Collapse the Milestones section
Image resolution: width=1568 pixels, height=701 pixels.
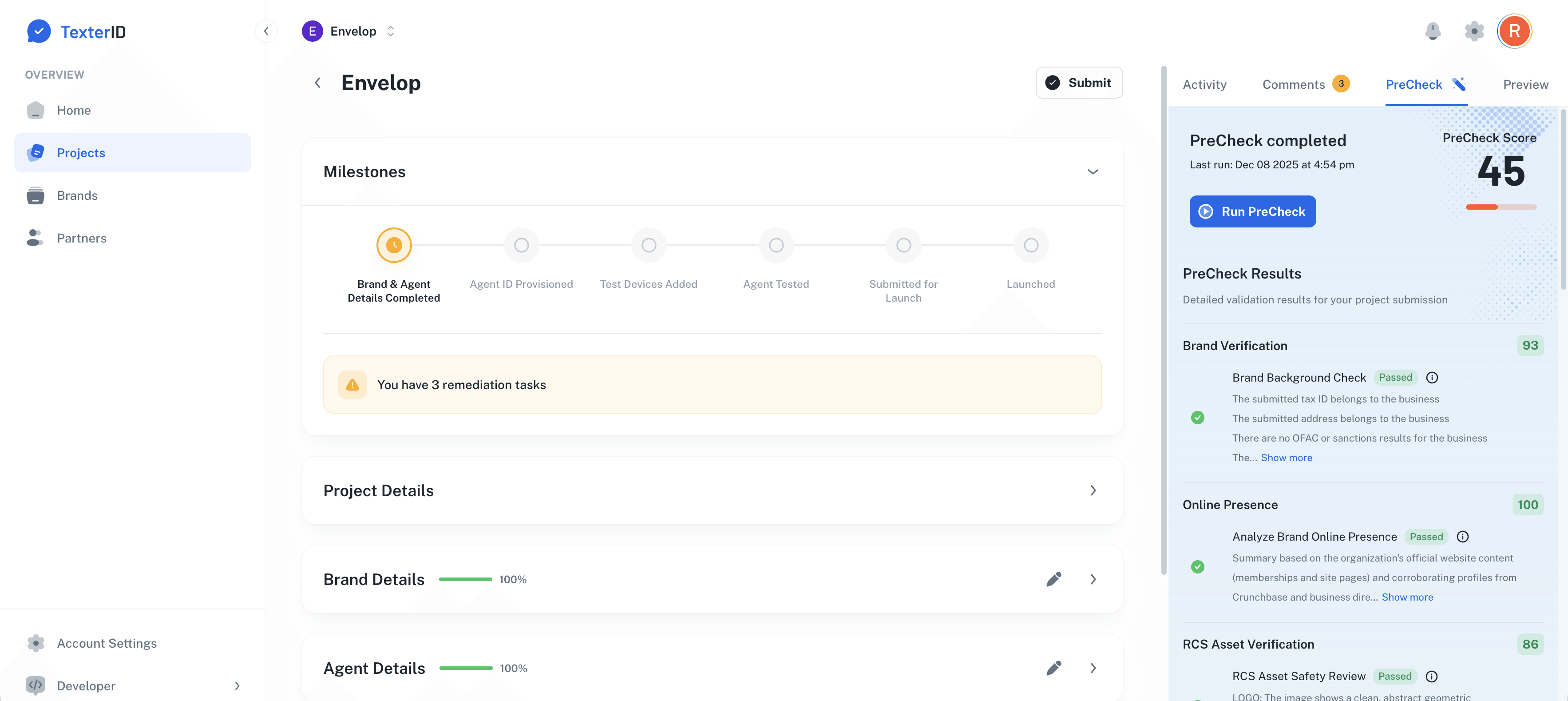coord(1093,172)
